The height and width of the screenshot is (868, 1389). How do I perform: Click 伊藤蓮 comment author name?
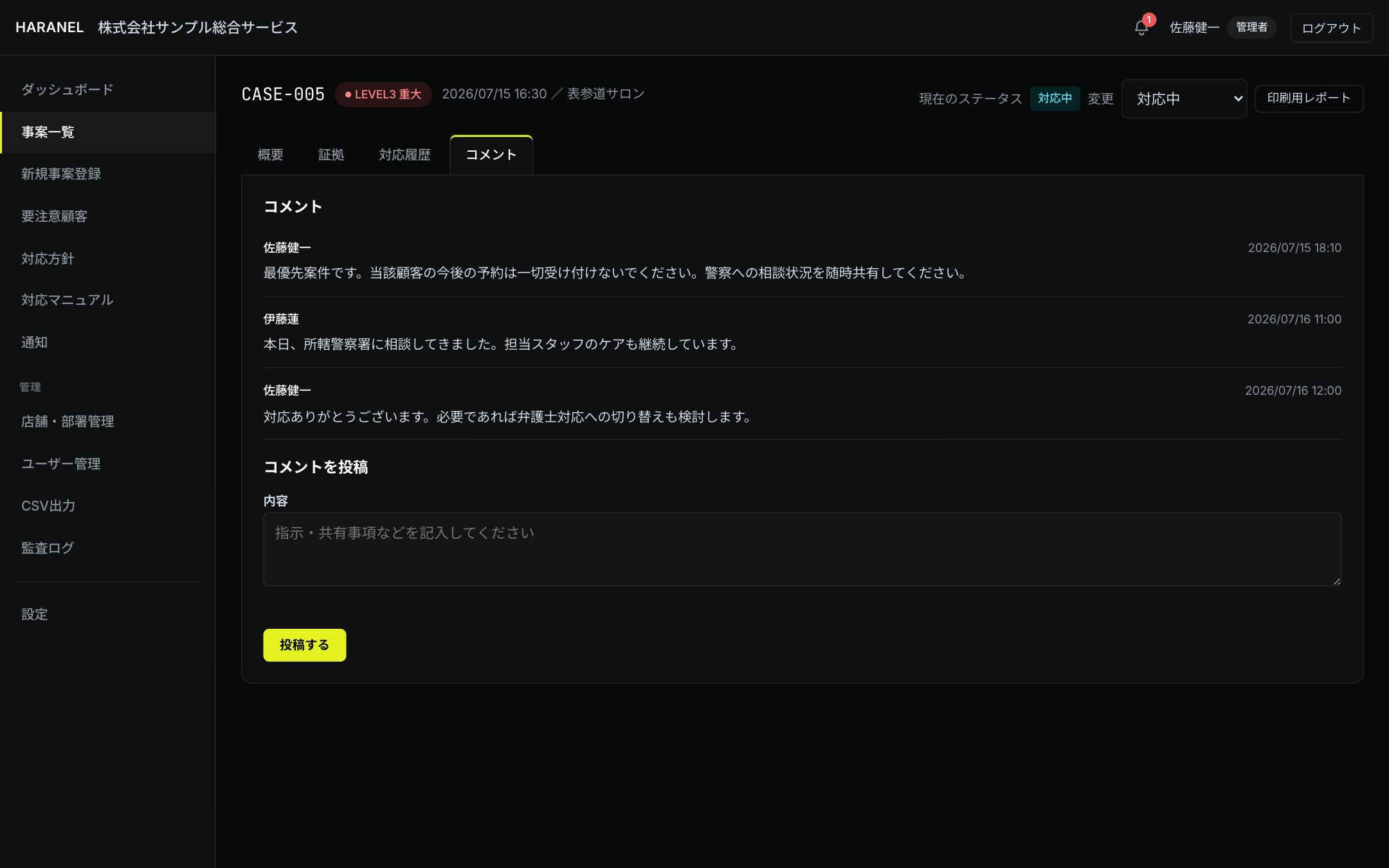[x=281, y=320]
